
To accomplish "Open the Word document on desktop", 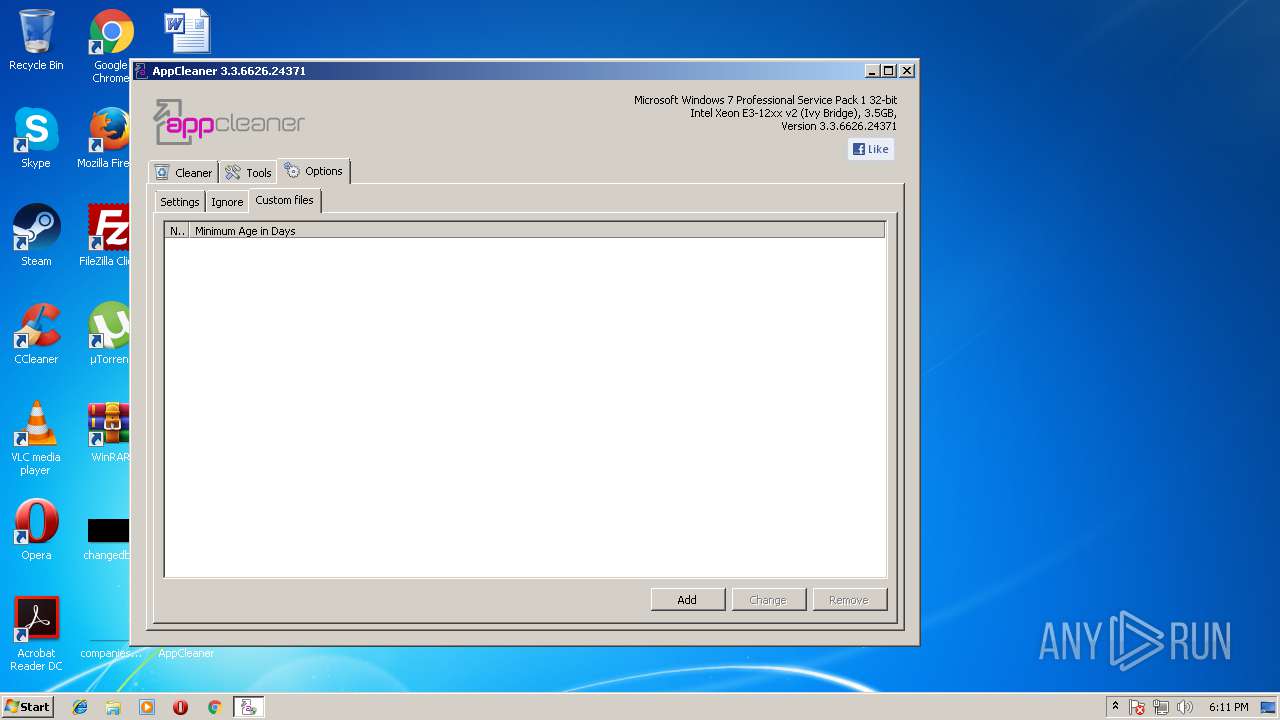I will [x=187, y=30].
